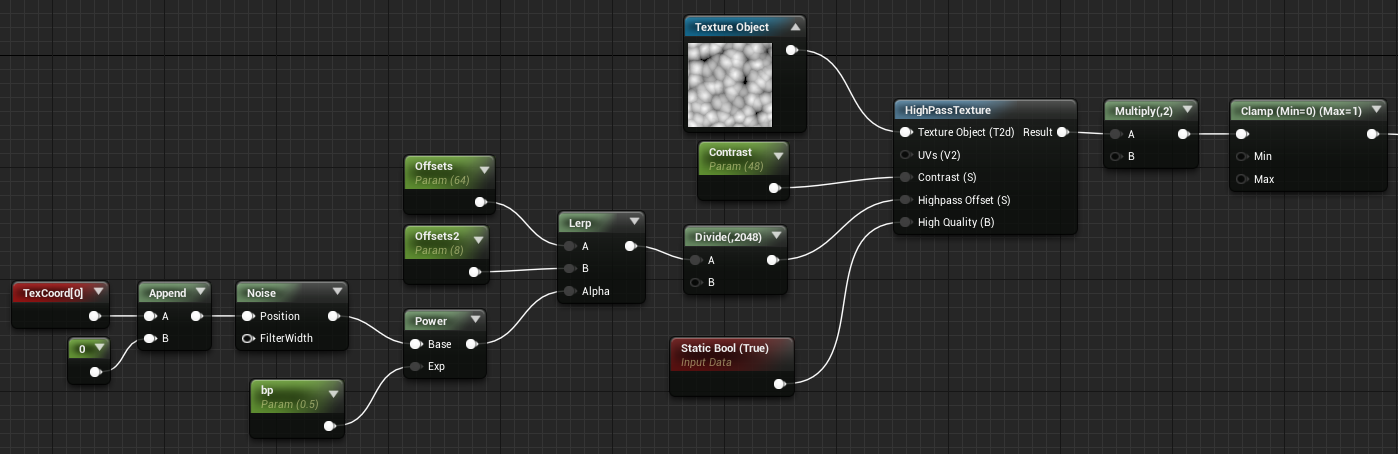1398x454 pixels.
Task: Click the Clamp node output pin
Action: point(1372,134)
